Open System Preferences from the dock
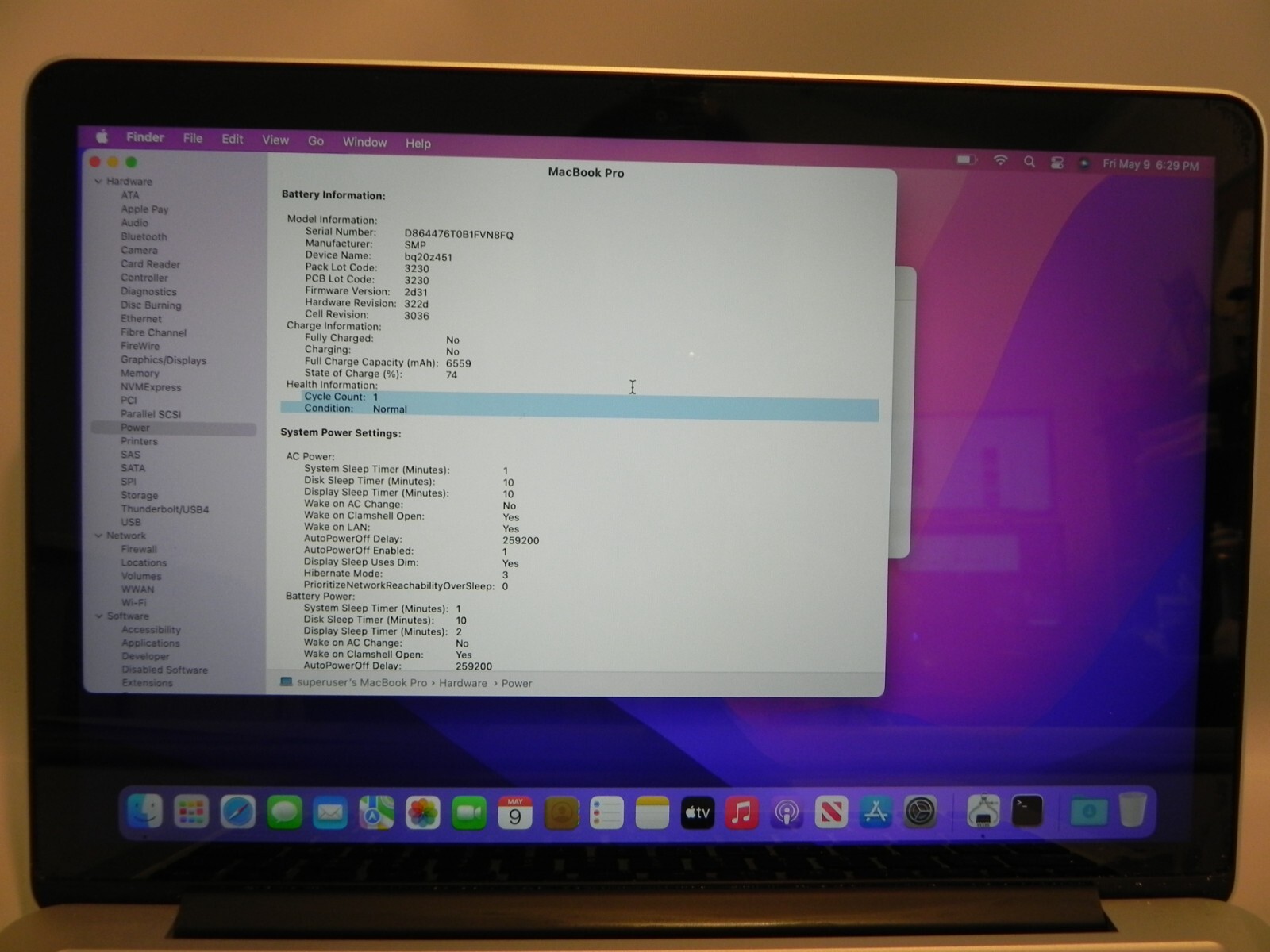The width and height of the screenshot is (1270, 952). point(920,812)
